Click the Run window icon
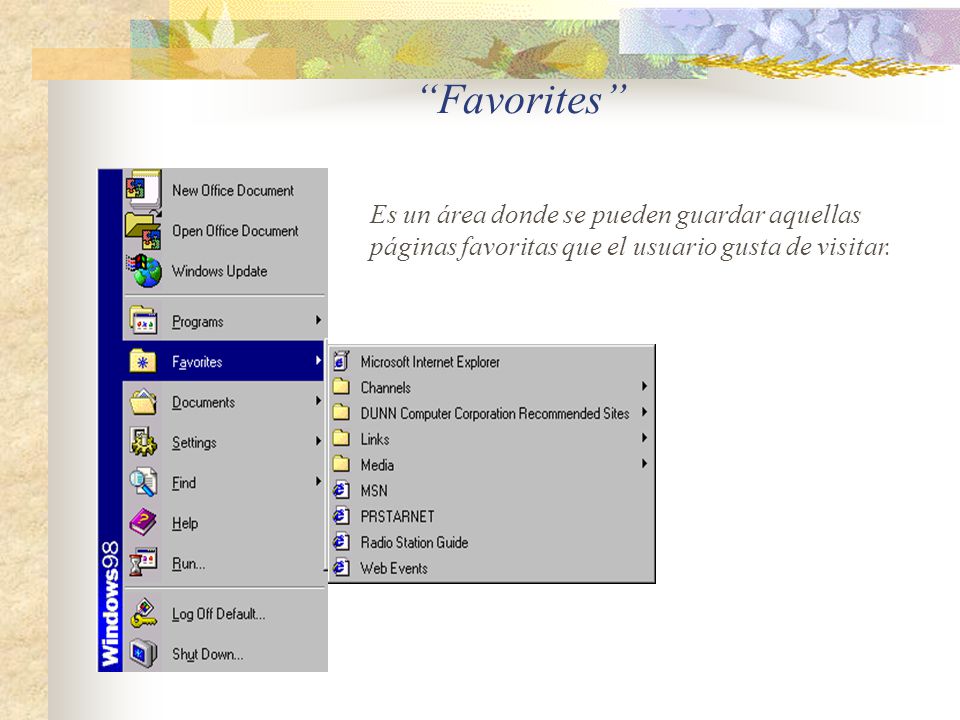The image size is (960, 720). coord(144,563)
